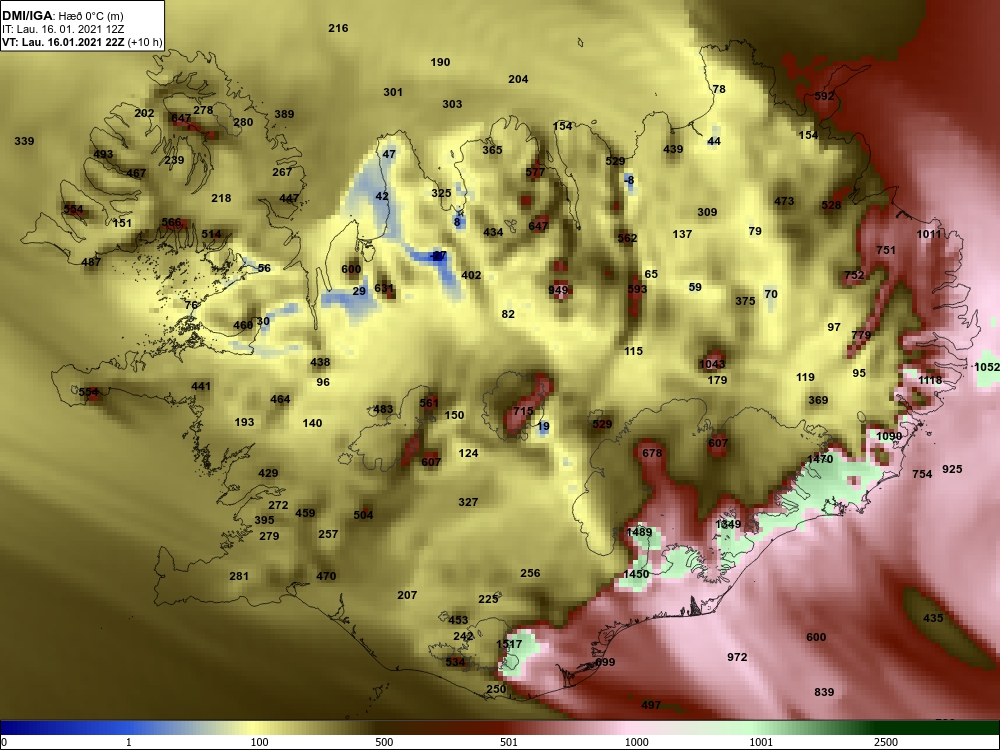Screen dimensions: 1000x750
Task: Select the 1450 map value
Action: click(636, 574)
